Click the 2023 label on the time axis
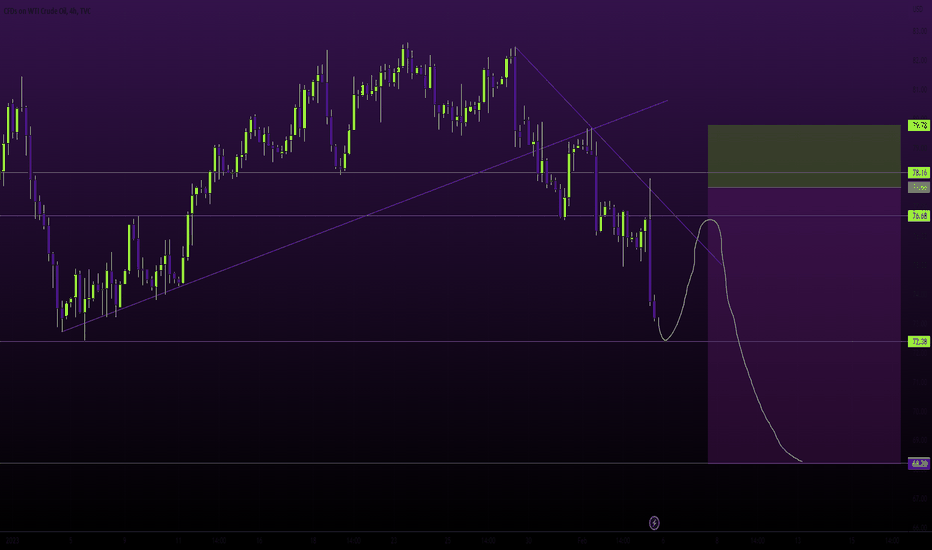This screenshot has width=932, height=550. coord(12,540)
